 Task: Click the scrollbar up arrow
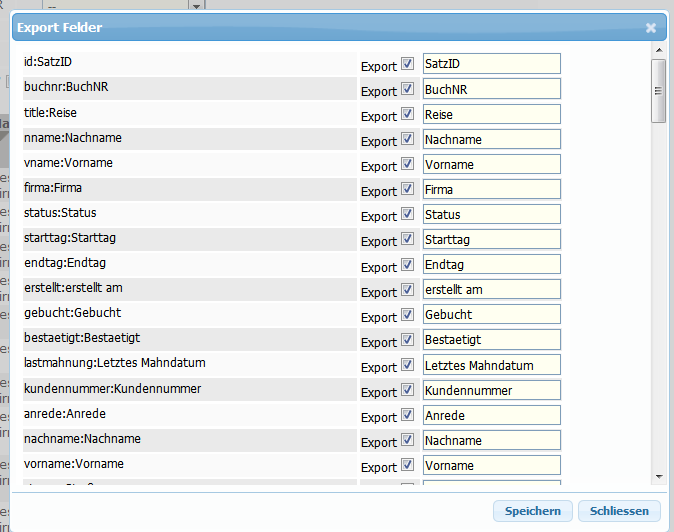658,50
